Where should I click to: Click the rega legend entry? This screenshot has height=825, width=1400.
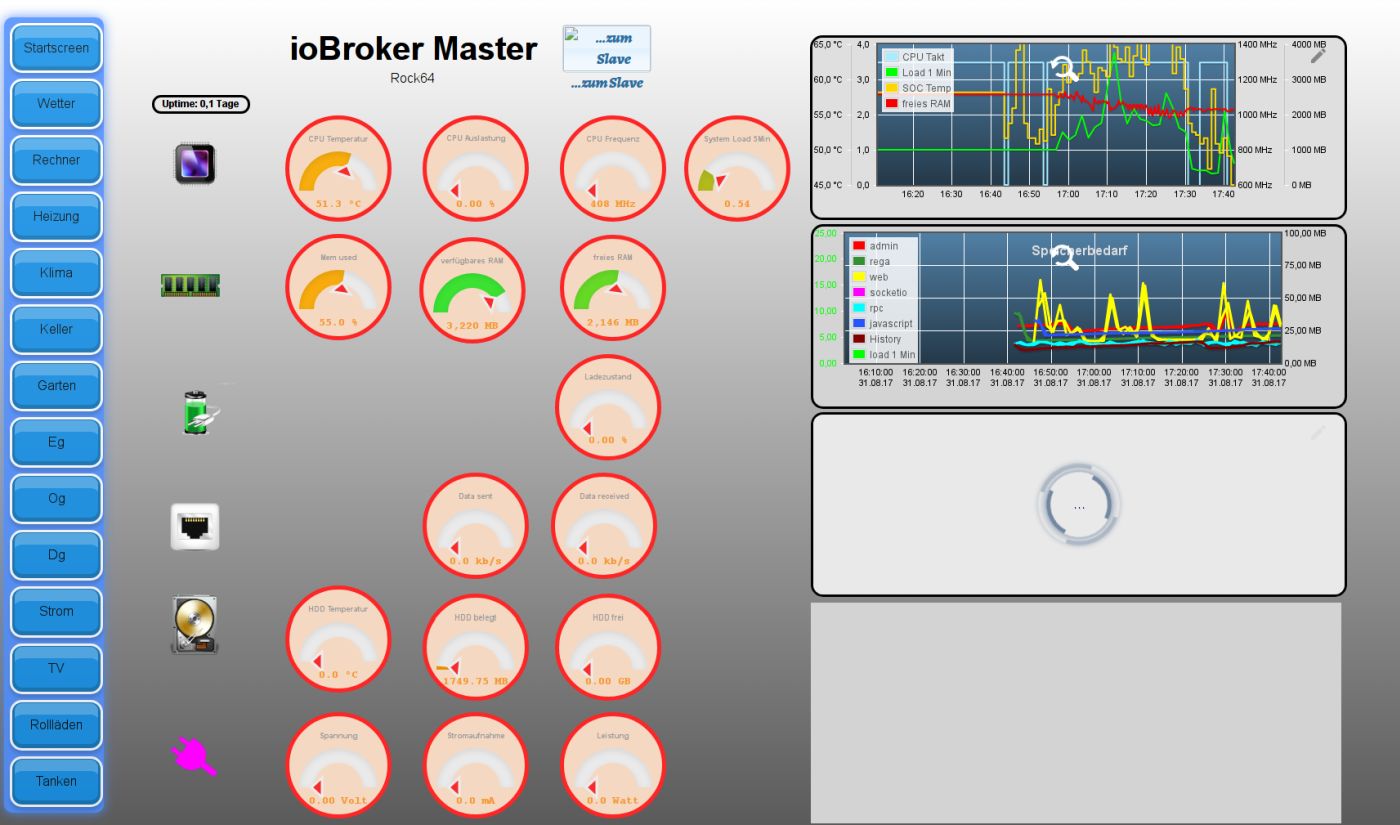pos(873,261)
